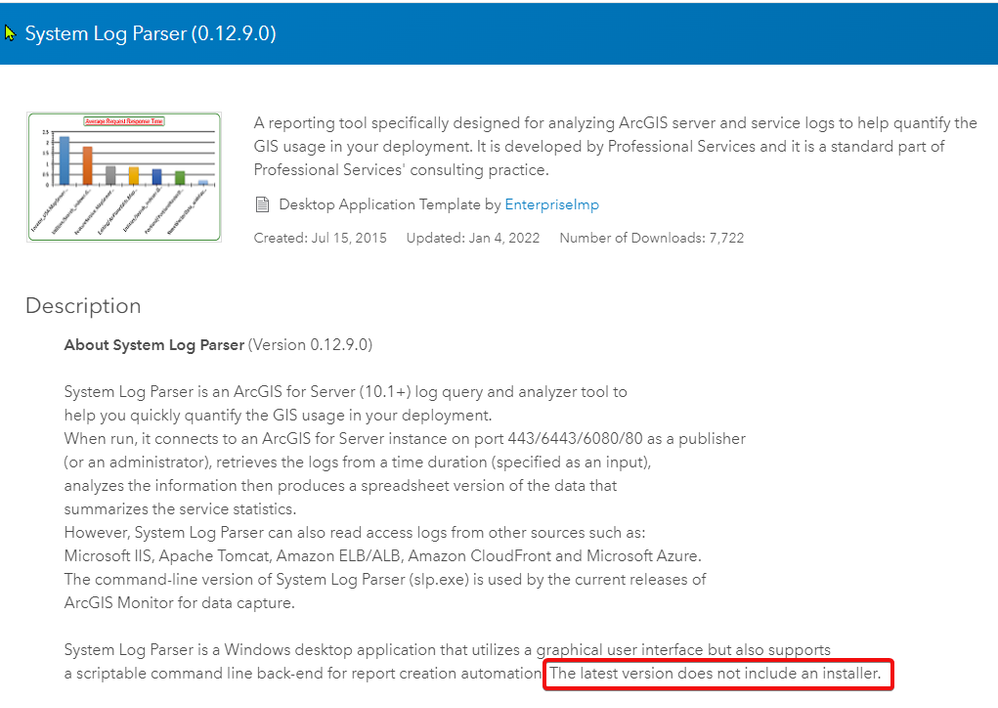Select the Description section heading
The height and width of the screenshot is (708, 998).
tap(83, 306)
